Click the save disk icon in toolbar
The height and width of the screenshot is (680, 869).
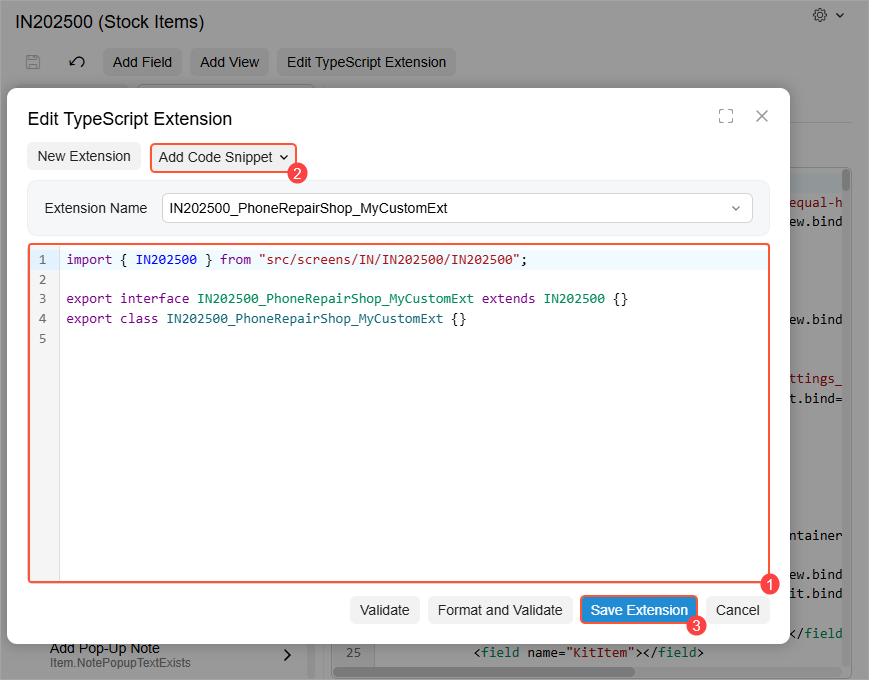(x=33, y=62)
